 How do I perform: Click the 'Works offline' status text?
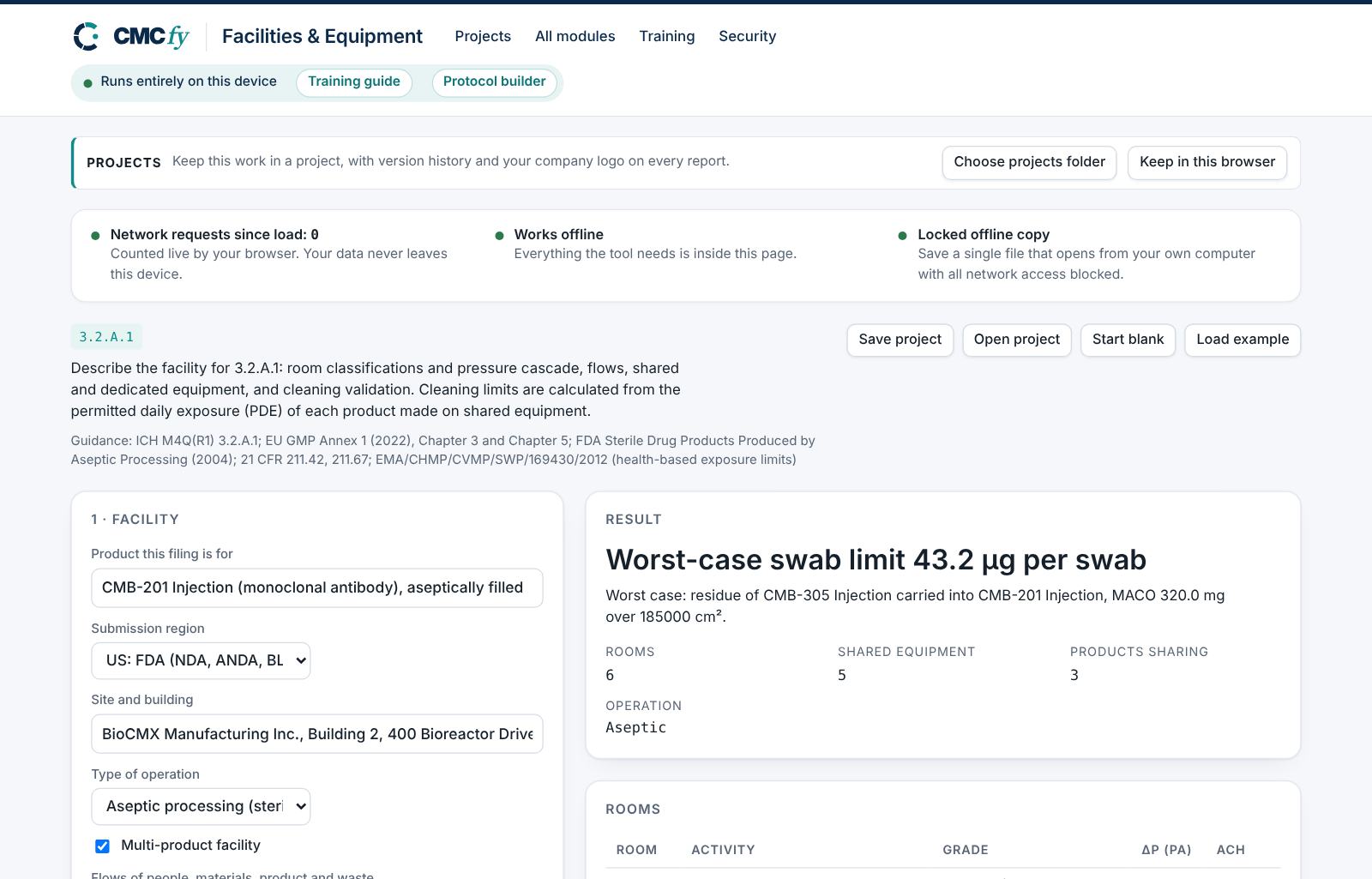click(x=559, y=235)
